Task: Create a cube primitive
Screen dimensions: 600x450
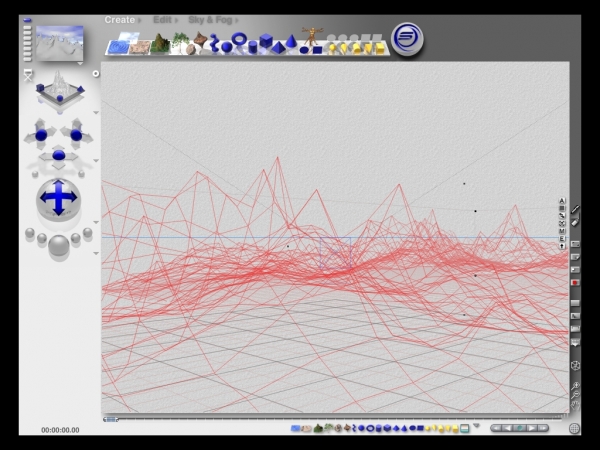Action: pyautogui.click(x=266, y=40)
